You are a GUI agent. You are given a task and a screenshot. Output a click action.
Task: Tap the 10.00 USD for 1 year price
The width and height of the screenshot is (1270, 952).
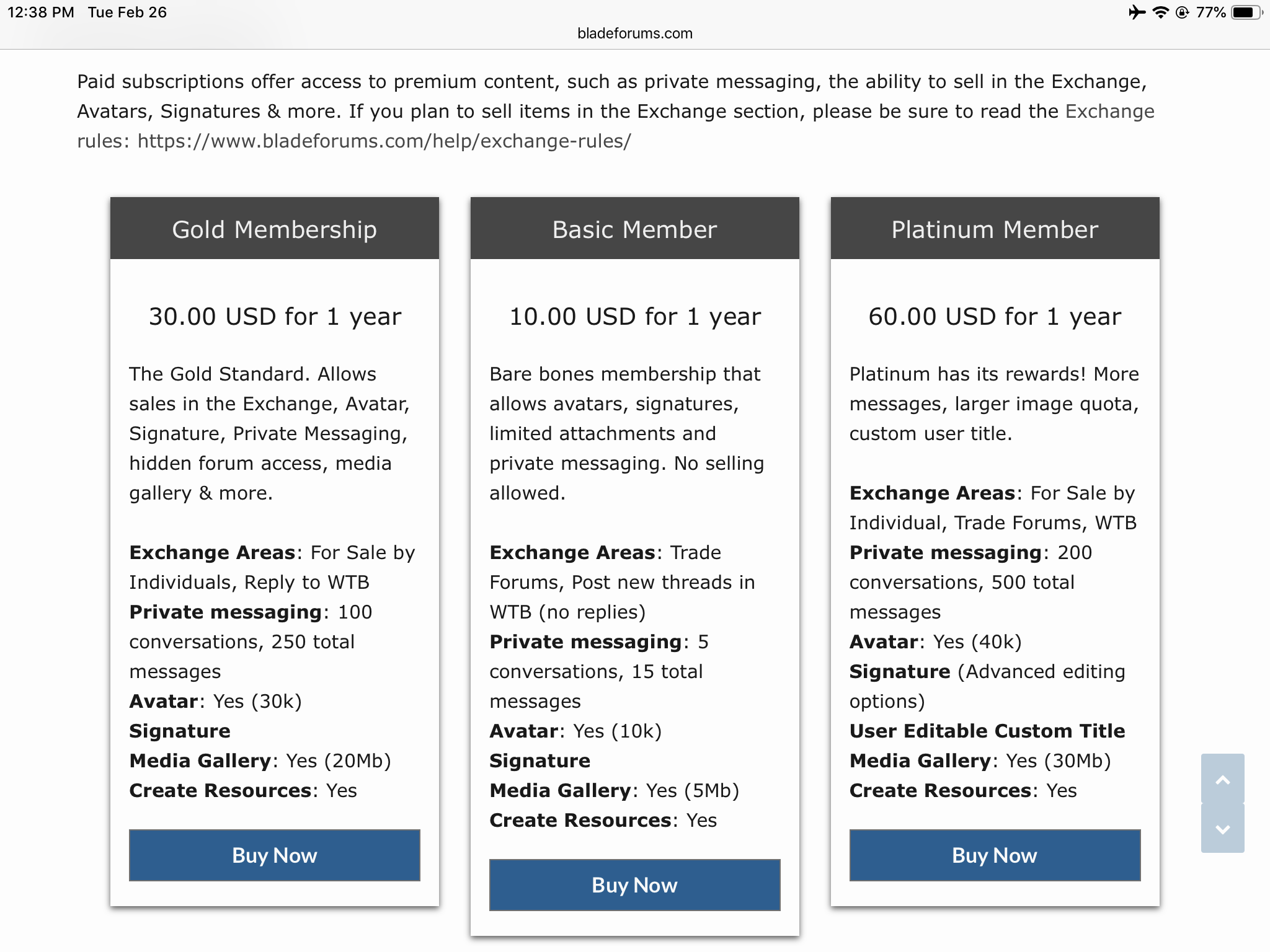(x=634, y=317)
